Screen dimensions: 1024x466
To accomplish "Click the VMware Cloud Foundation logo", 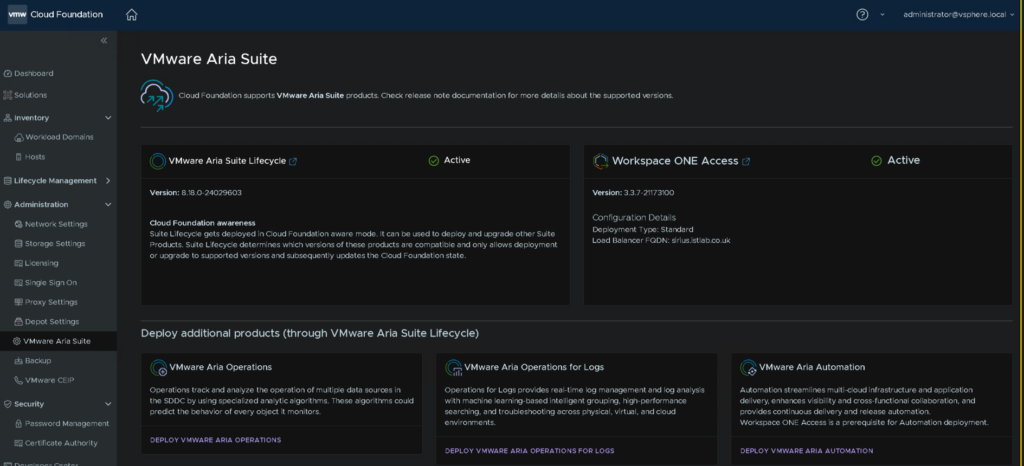I will coord(17,14).
